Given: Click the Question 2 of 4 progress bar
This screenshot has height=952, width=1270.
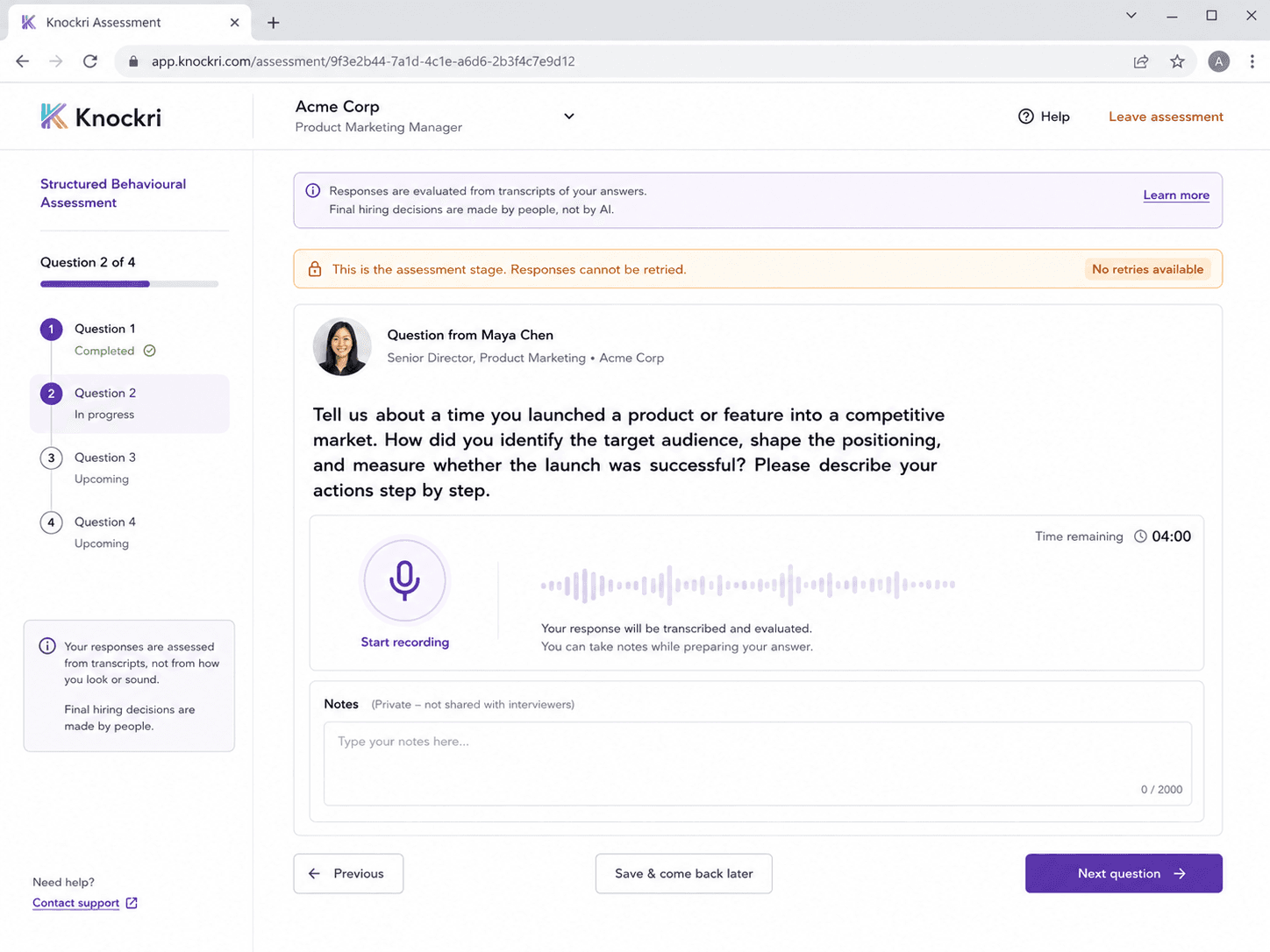Looking at the screenshot, I should 129,284.
